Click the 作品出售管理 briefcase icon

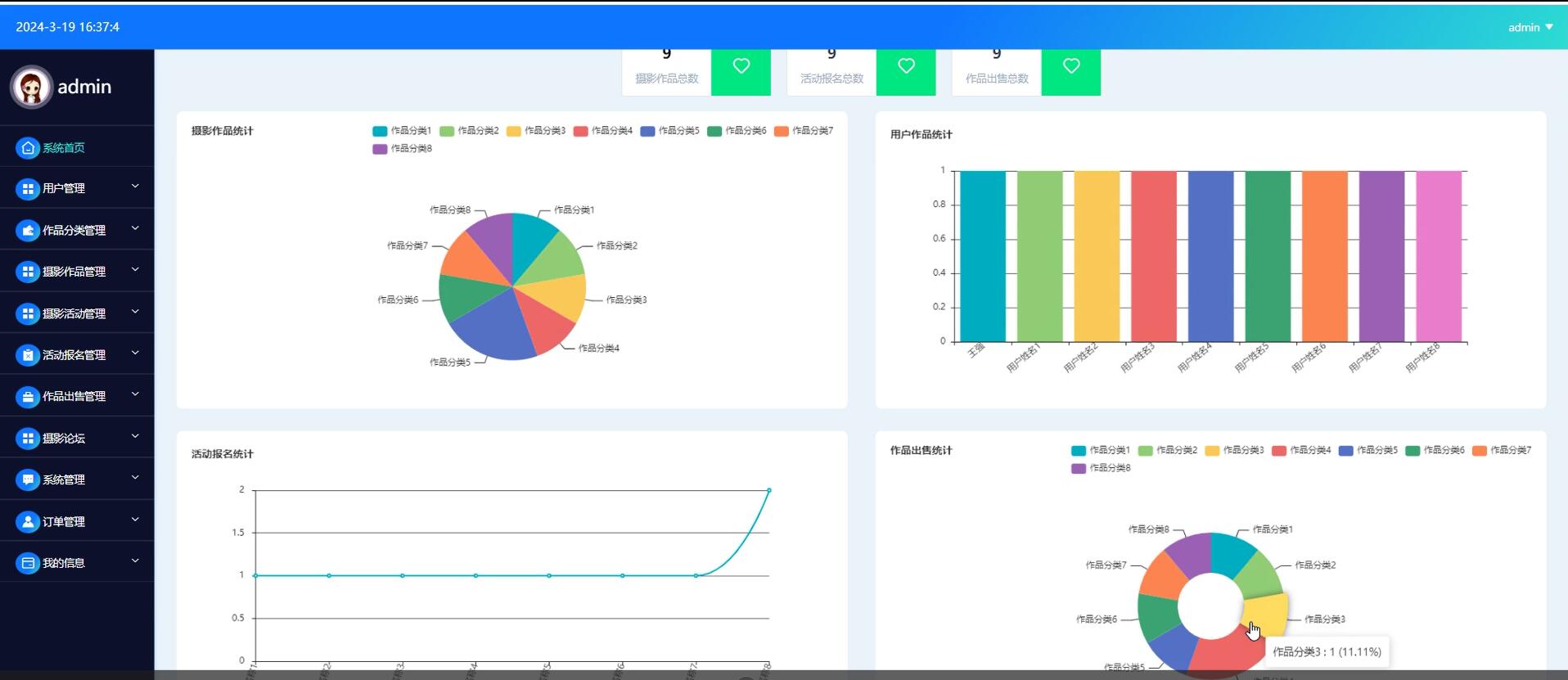pyautogui.click(x=28, y=397)
